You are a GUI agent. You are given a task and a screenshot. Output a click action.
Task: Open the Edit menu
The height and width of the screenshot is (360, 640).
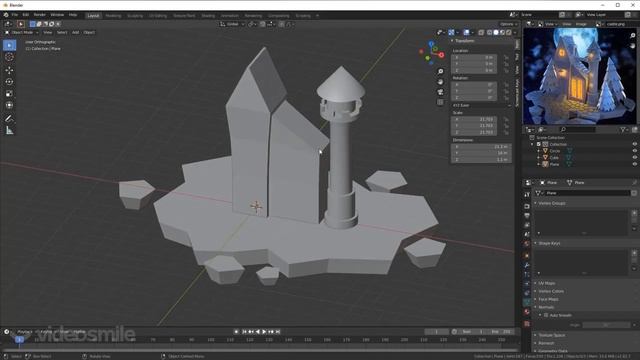26,15
